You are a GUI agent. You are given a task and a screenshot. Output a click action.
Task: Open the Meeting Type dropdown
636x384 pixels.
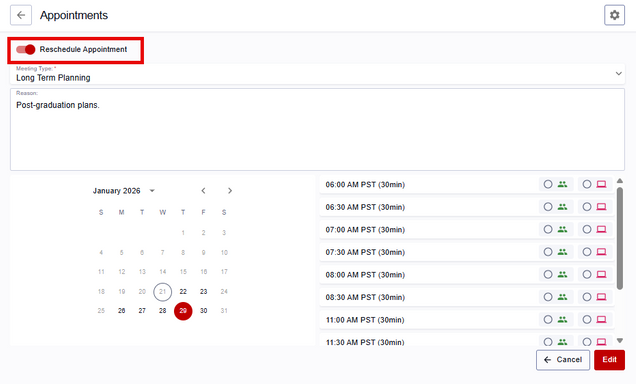pos(317,74)
